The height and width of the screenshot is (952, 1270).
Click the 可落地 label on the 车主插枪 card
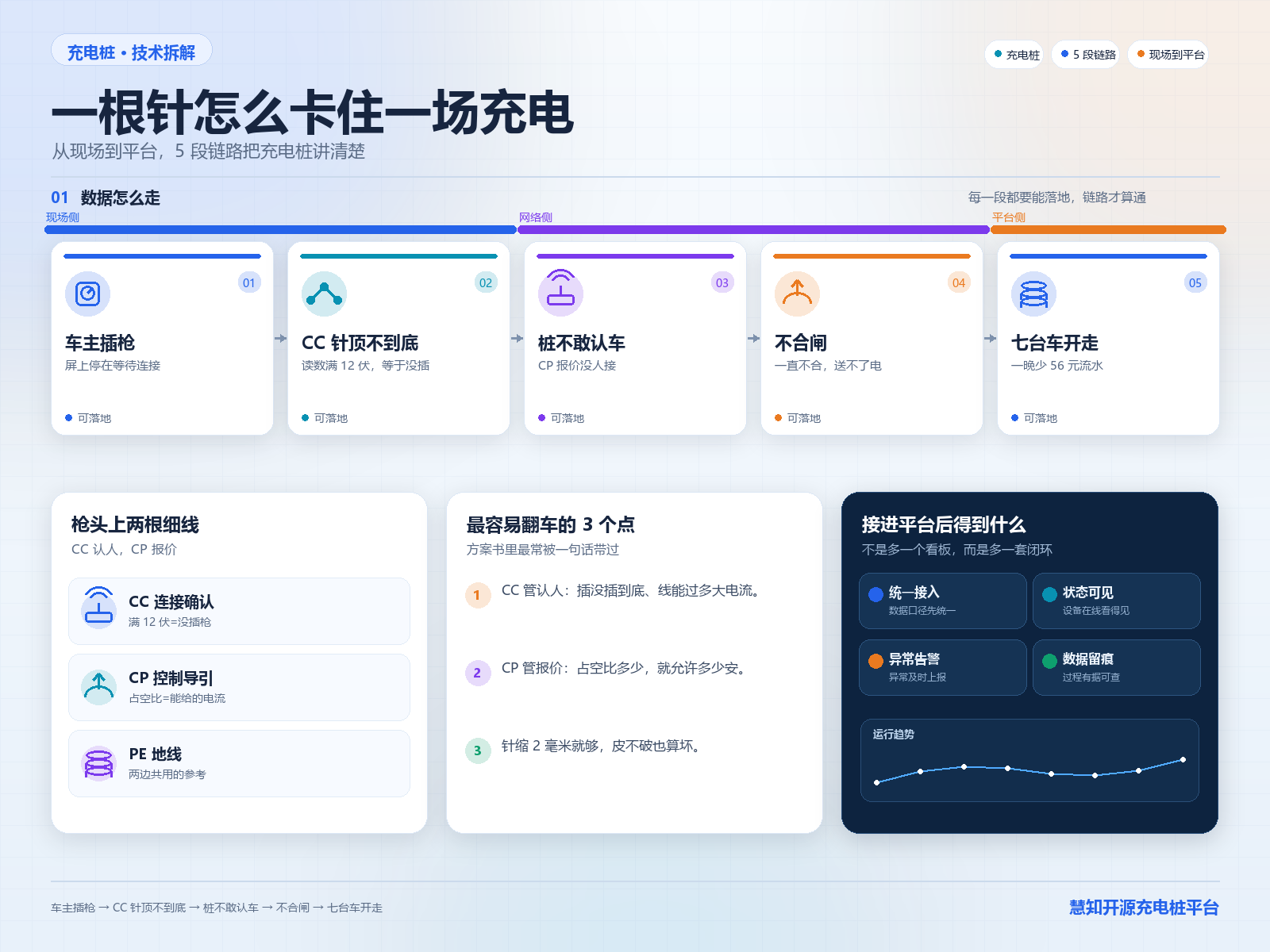[94, 418]
